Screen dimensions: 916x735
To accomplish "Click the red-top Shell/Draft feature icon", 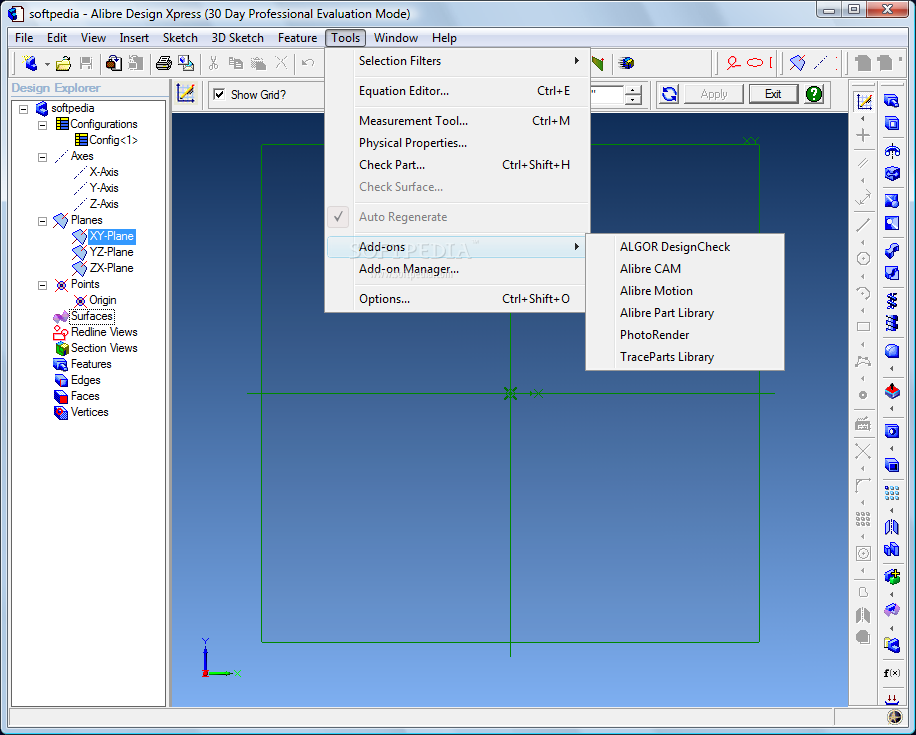I will click(891, 390).
